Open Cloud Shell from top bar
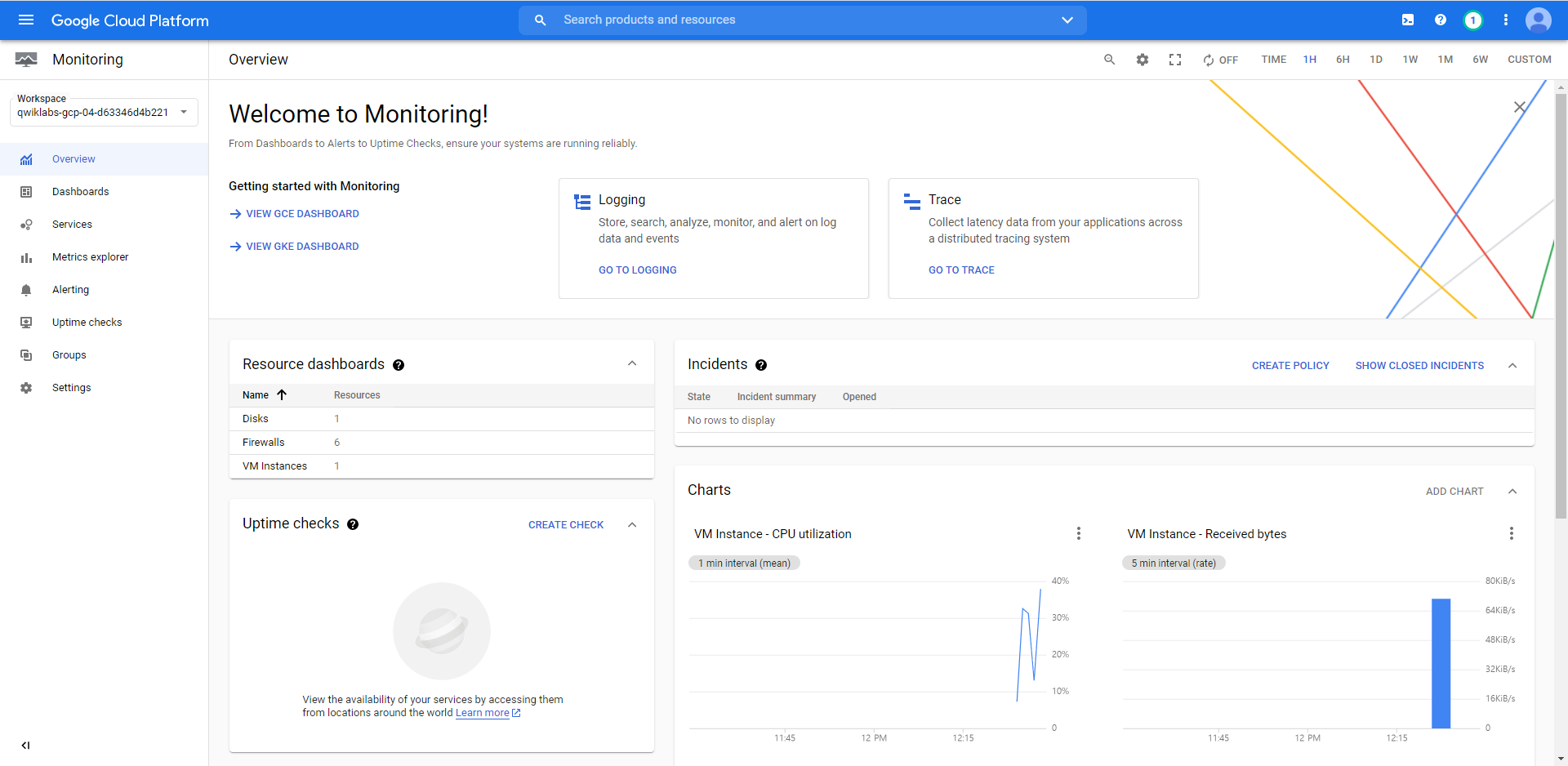This screenshot has height=766, width=1568. [1408, 20]
